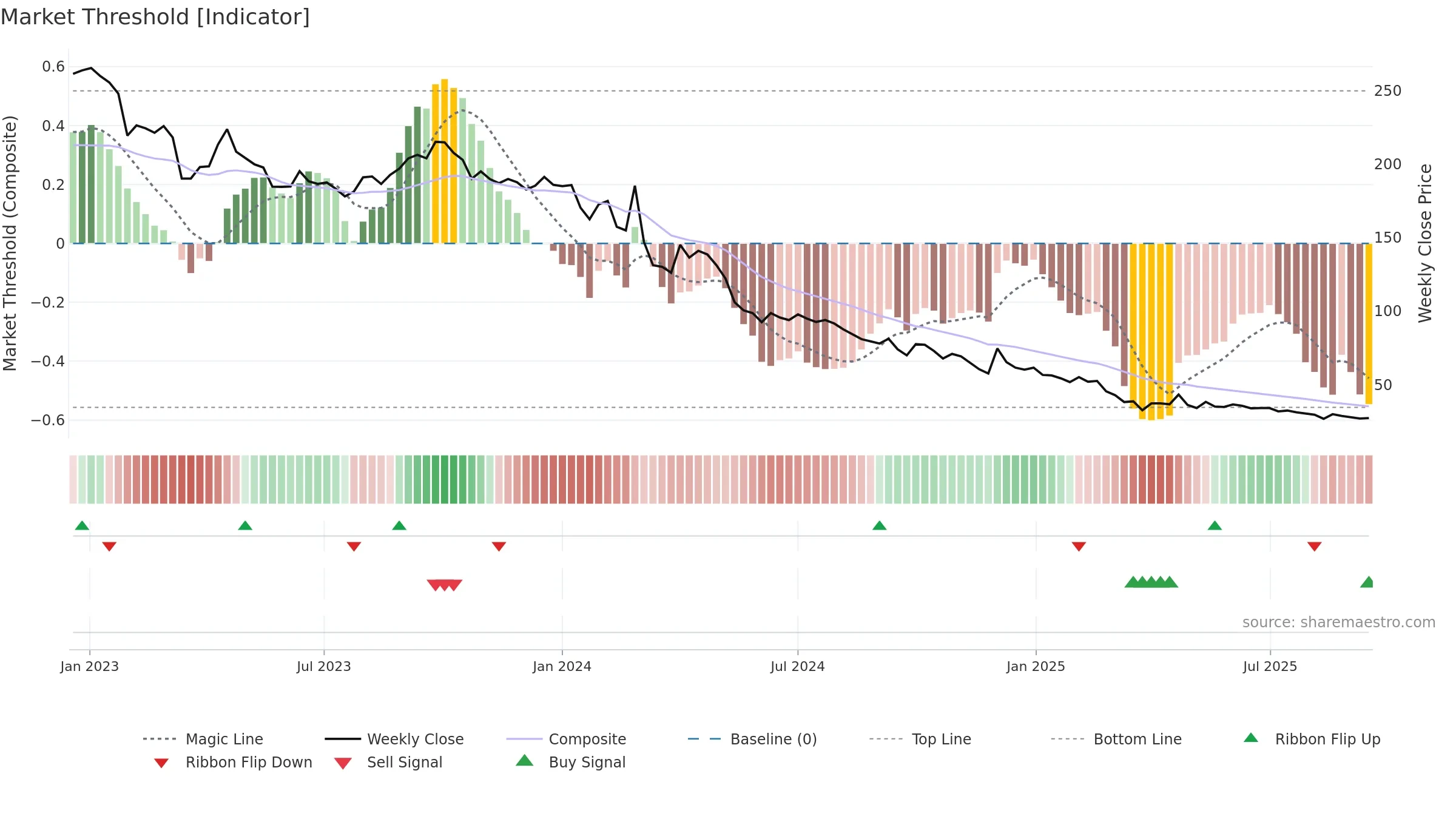The height and width of the screenshot is (819, 1456).
Task: Click the 100 price-axis tick label
Action: click(x=1388, y=311)
